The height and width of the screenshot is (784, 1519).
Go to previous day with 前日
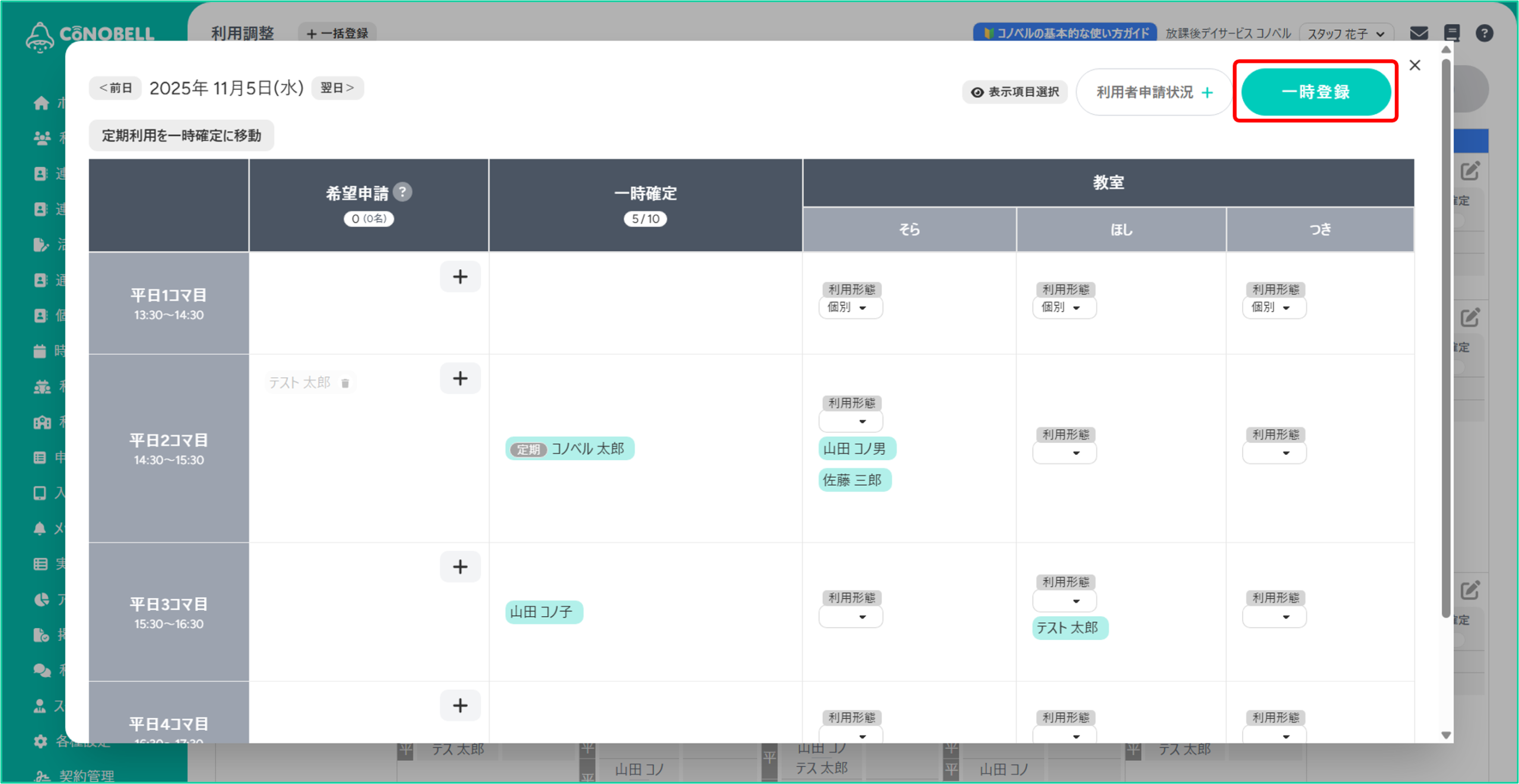pos(116,88)
